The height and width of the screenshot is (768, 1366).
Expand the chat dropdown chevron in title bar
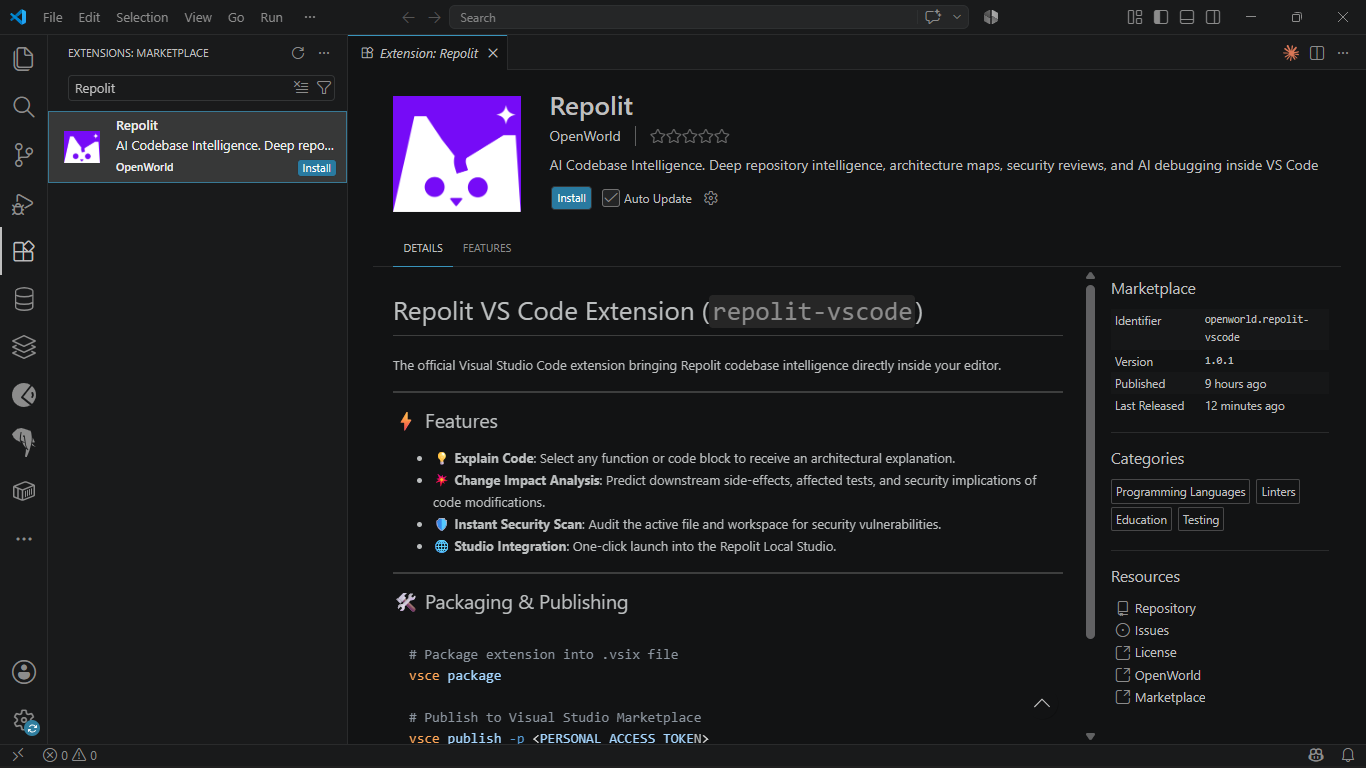957,17
